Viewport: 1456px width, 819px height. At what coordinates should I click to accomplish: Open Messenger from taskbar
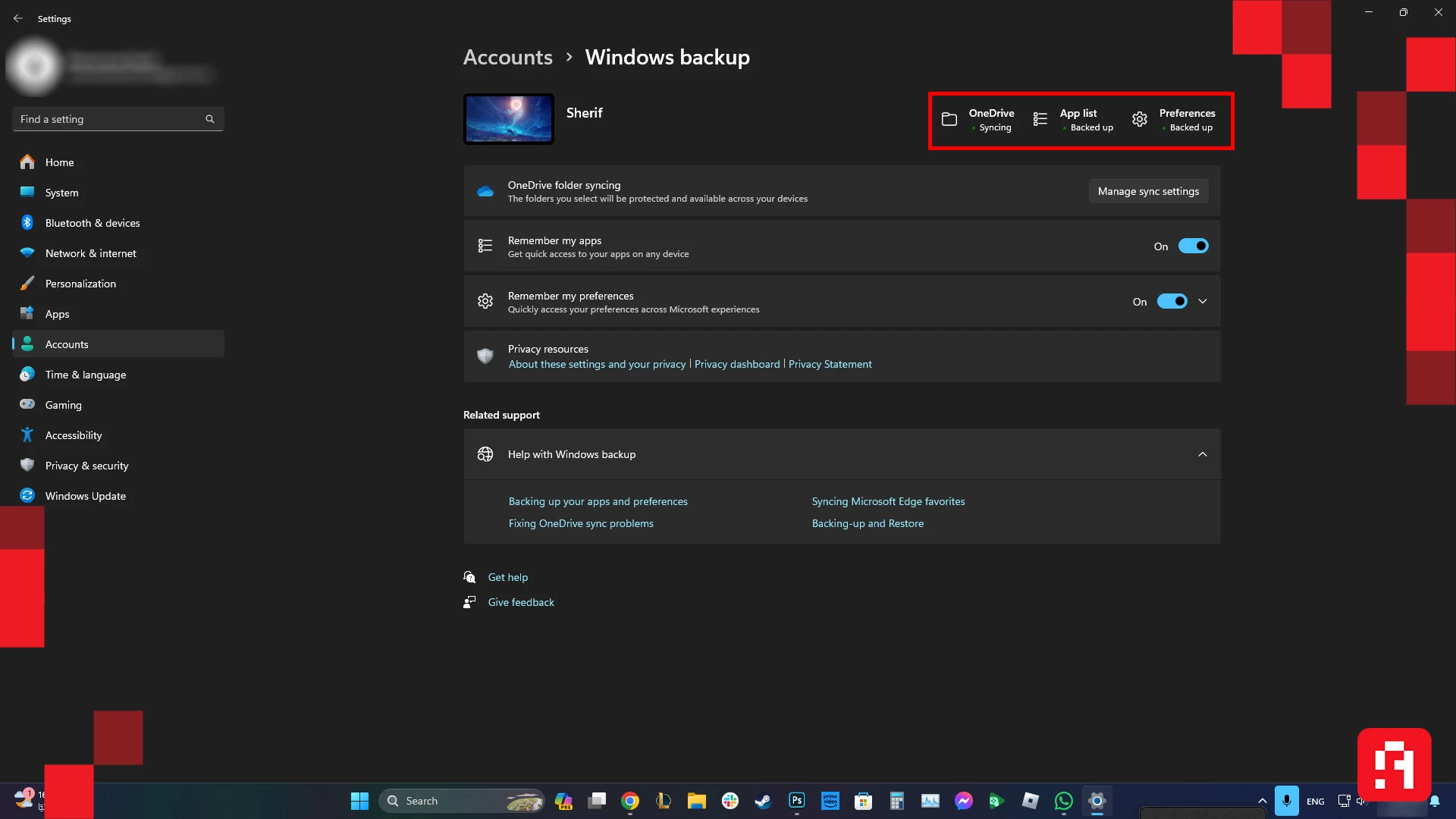pos(964,801)
